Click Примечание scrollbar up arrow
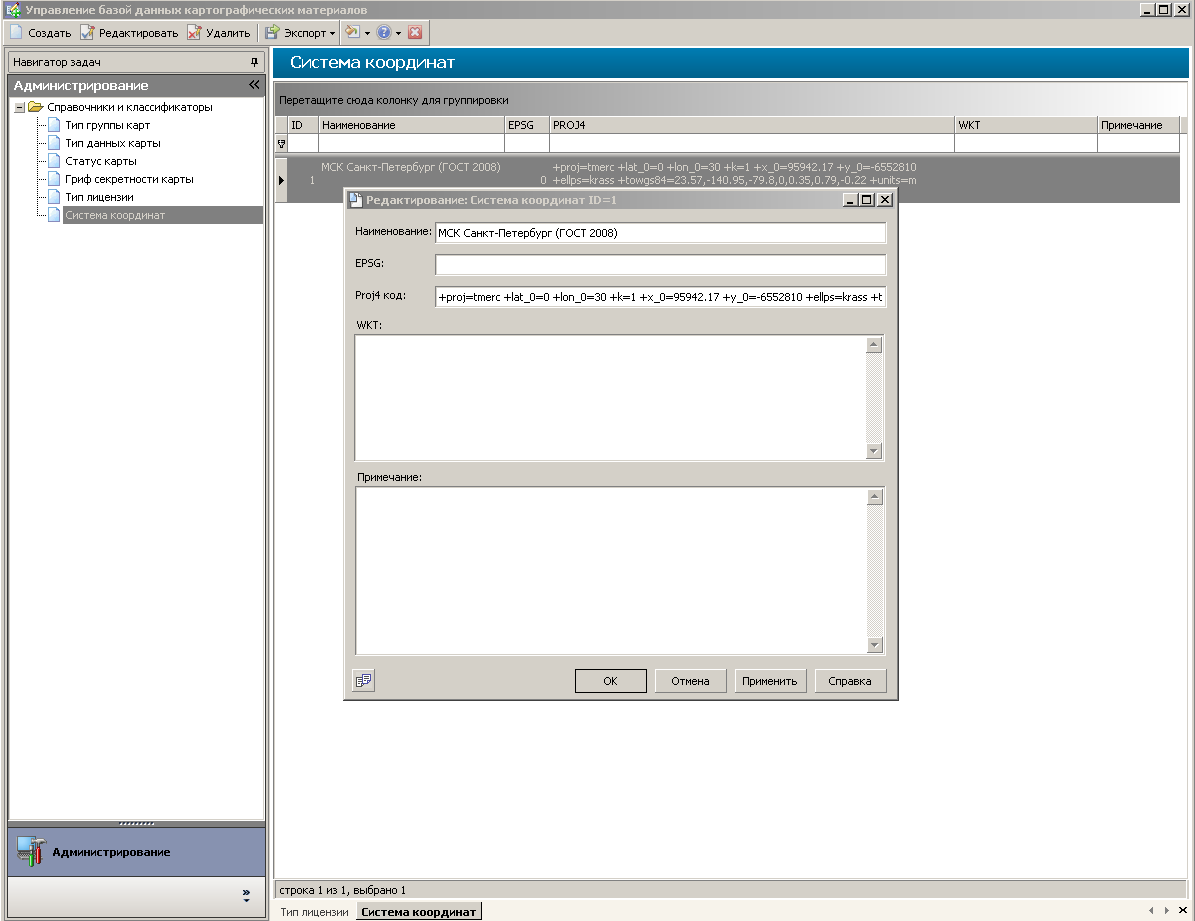Image resolution: width=1195 pixels, height=921 pixels. tap(874, 497)
